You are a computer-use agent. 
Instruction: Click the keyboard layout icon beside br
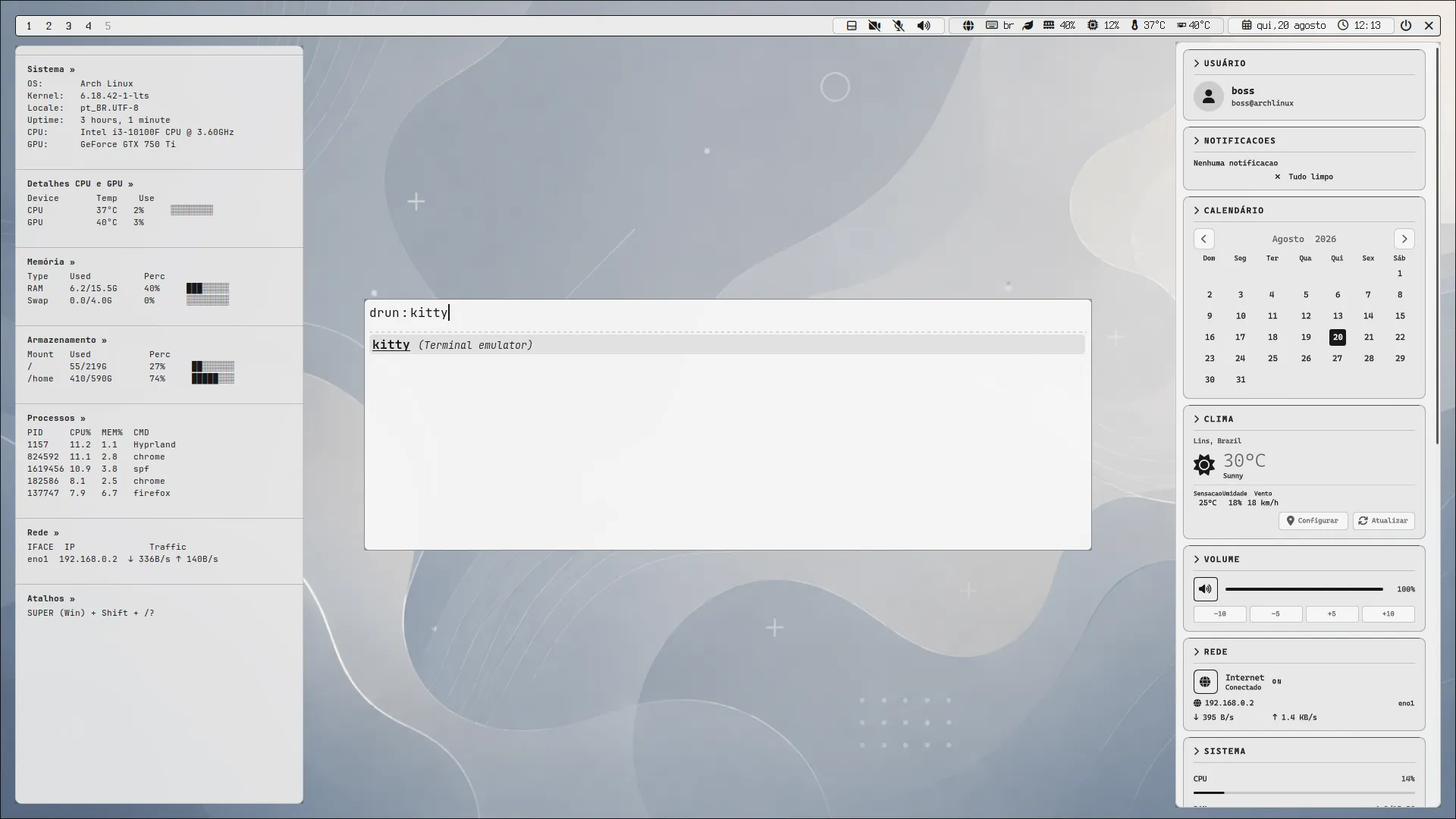(991, 25)
